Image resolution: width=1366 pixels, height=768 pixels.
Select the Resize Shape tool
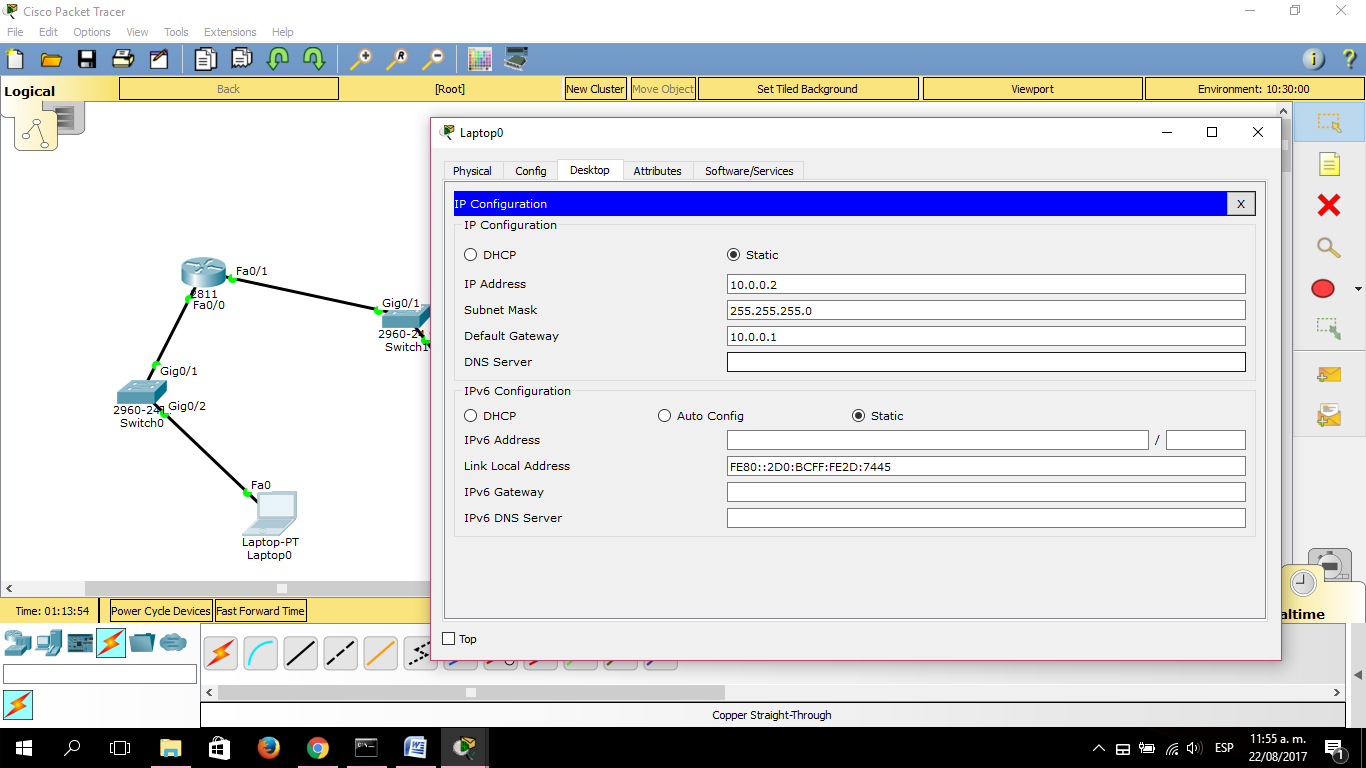pyautogui.click(x=1328, y=327)
